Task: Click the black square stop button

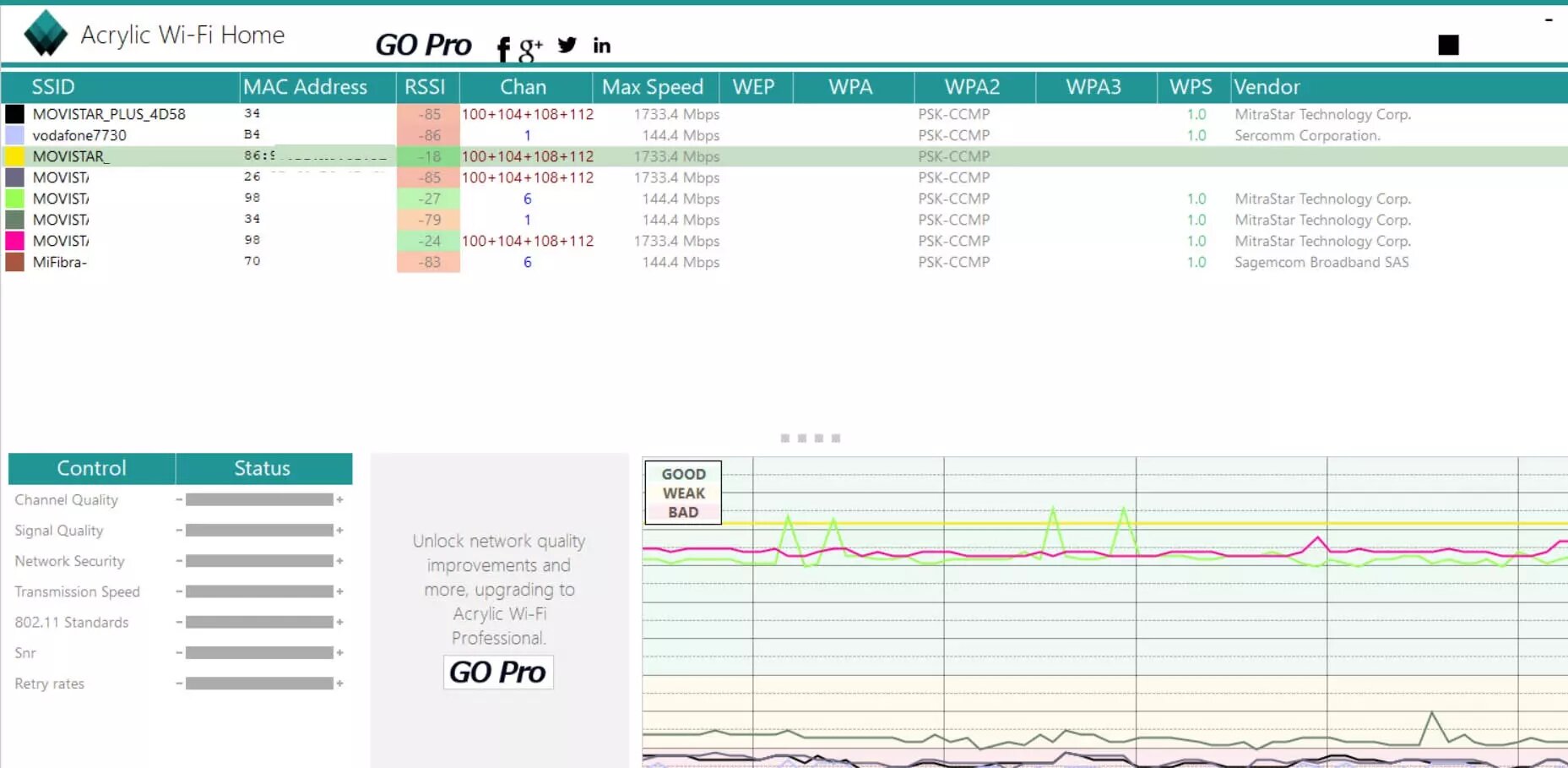Action: 1448,45
